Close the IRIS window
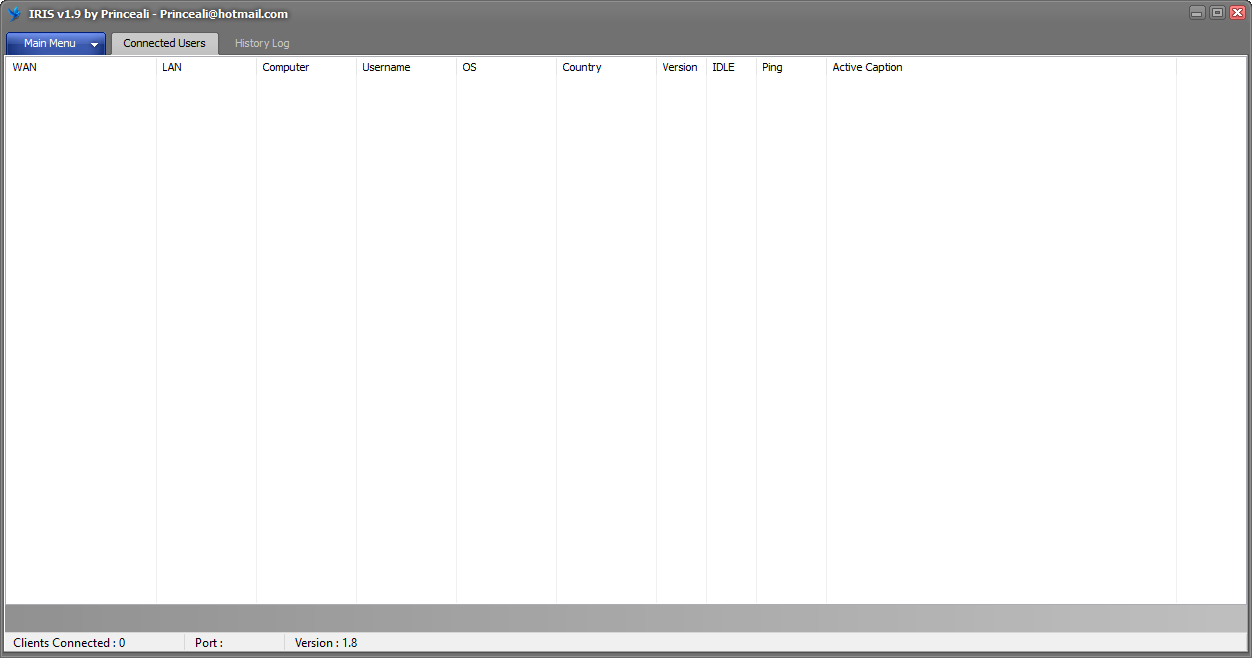 [1237, 13]
